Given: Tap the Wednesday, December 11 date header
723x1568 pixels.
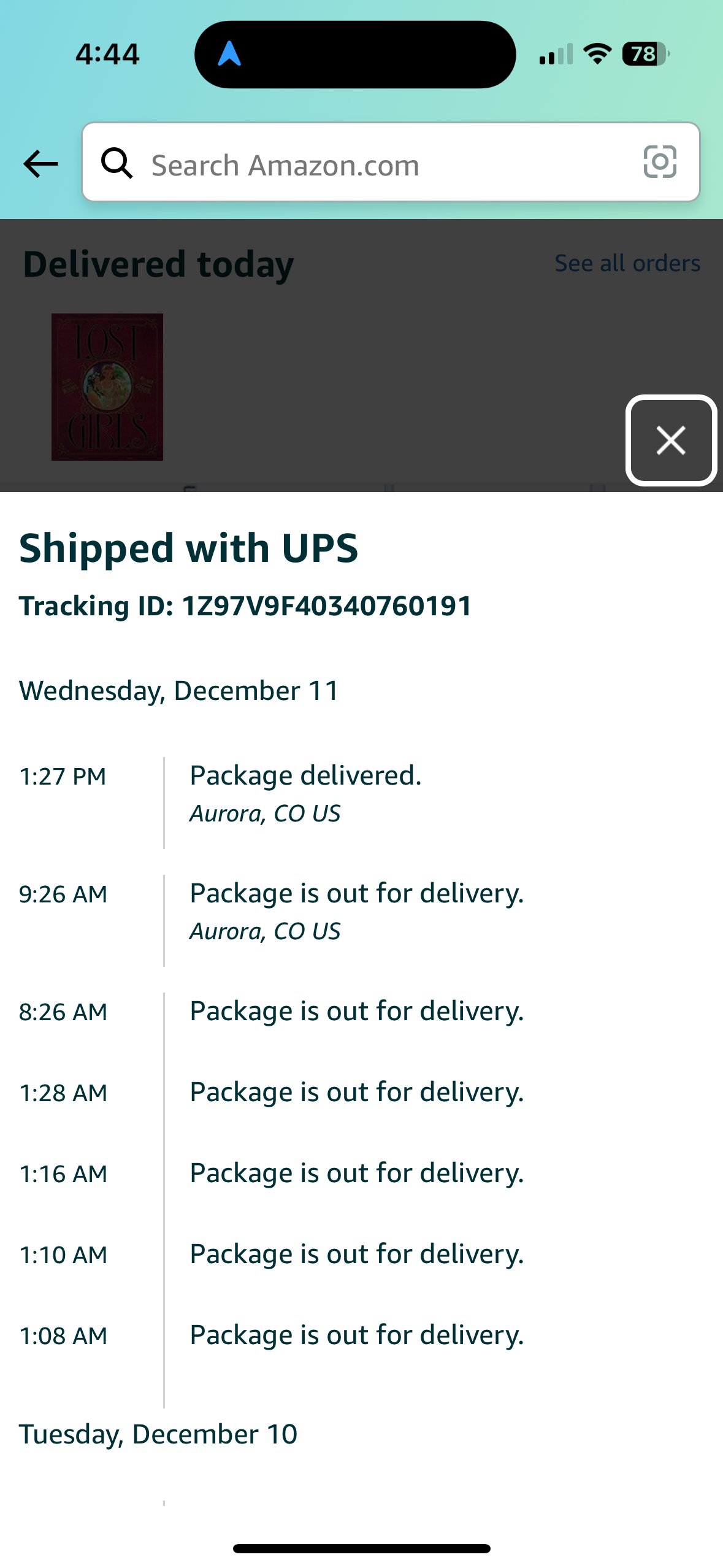Looking at the screenshot, I should click(178, 691).
